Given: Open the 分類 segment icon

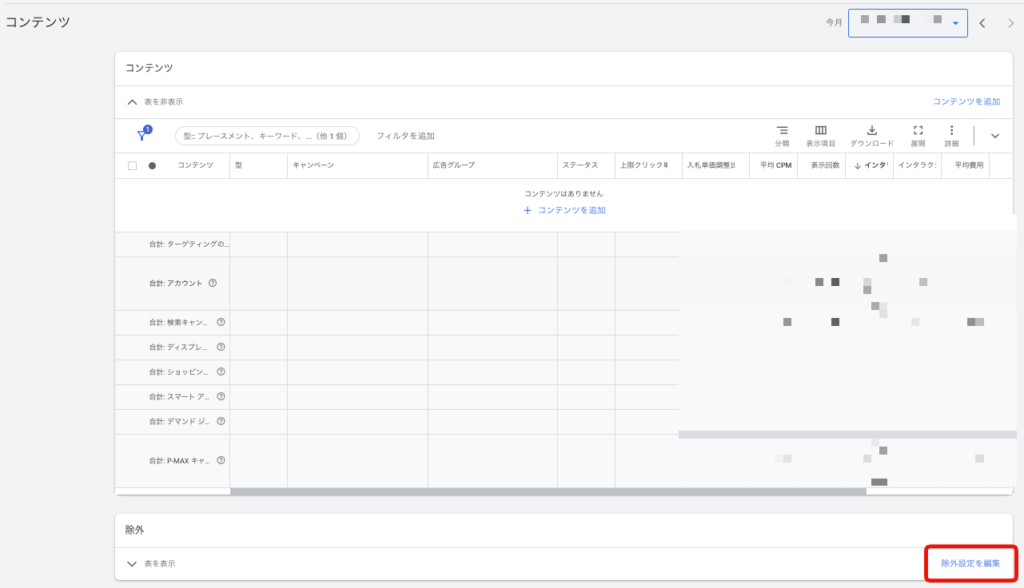Looking at the screenshot, I should point(782,131).
